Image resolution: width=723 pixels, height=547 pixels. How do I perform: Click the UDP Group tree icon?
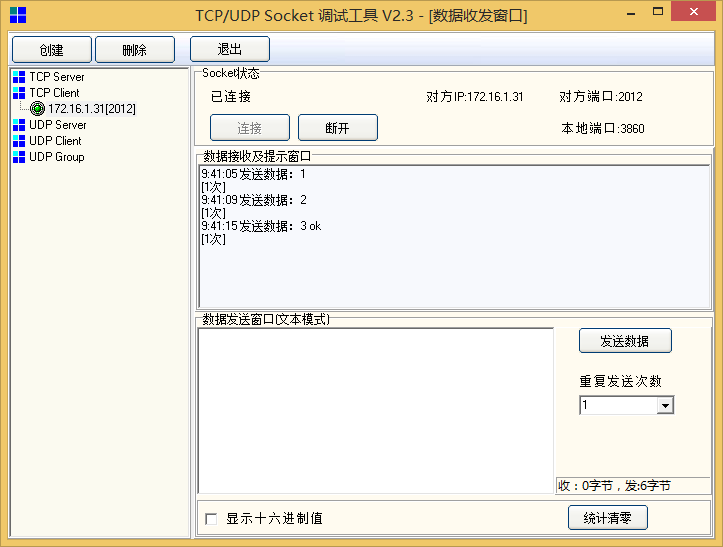click(x=19, y=157)
